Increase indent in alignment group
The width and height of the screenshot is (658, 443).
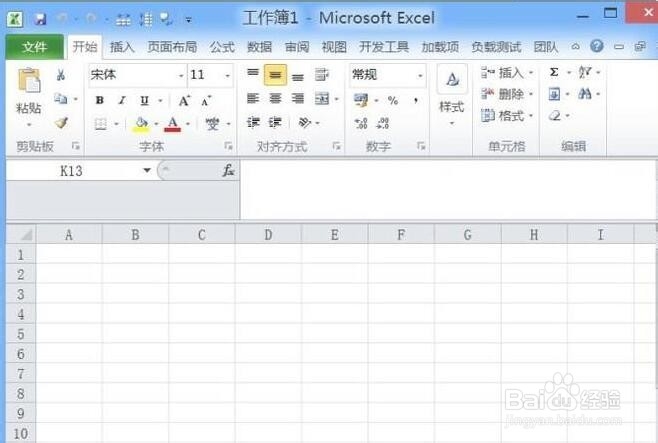[275, 122]
